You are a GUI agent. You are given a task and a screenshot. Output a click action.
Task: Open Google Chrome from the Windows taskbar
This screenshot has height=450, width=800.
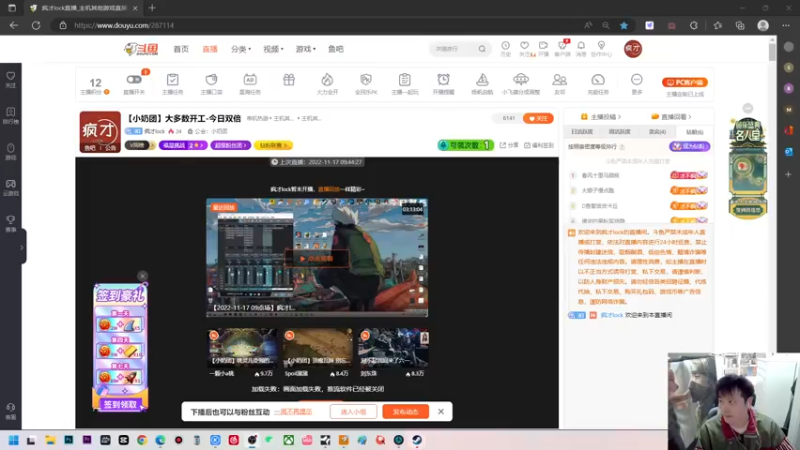coord(141,440)
